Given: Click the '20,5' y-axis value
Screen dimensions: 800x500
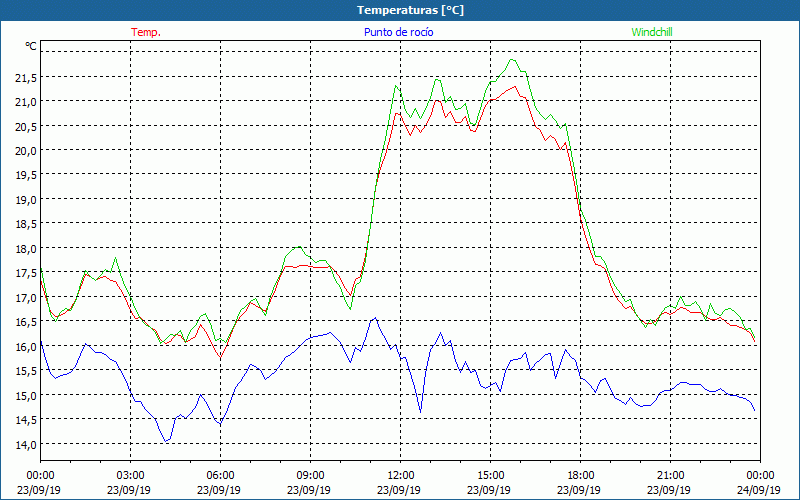Looking at the screenshot, I should [26, 127].
